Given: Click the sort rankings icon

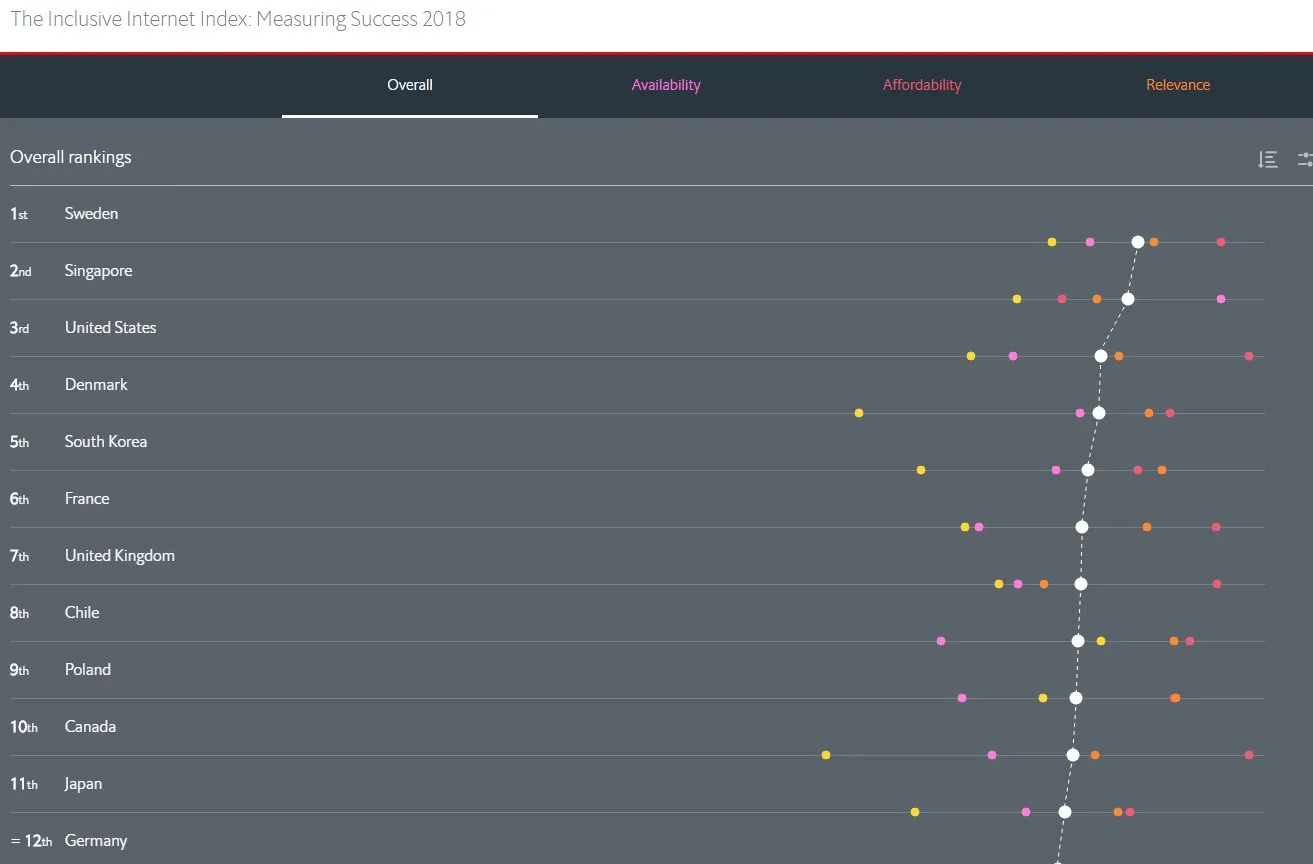Looking at the screenshot, I should click(x=1268, y=159).
